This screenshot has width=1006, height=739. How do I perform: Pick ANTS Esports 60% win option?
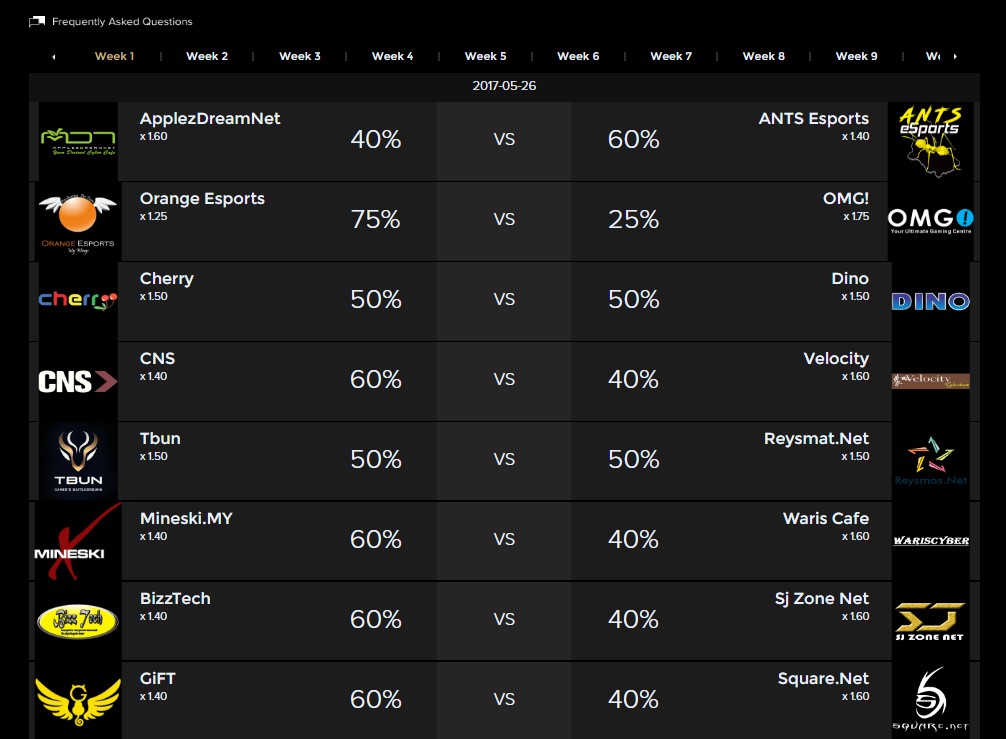click(633, 140)
